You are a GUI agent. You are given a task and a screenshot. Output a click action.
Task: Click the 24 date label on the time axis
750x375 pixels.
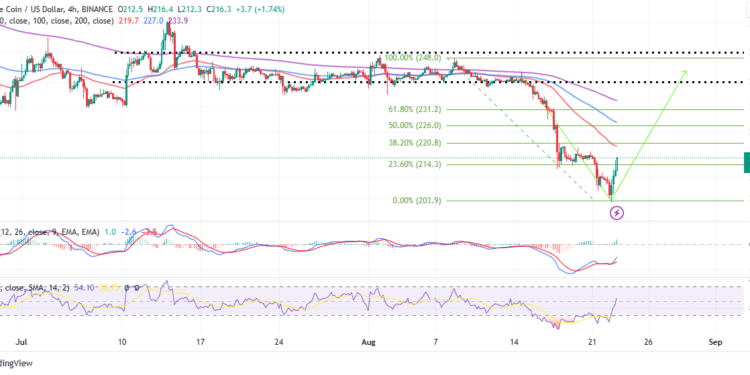[x=279, y=342]
